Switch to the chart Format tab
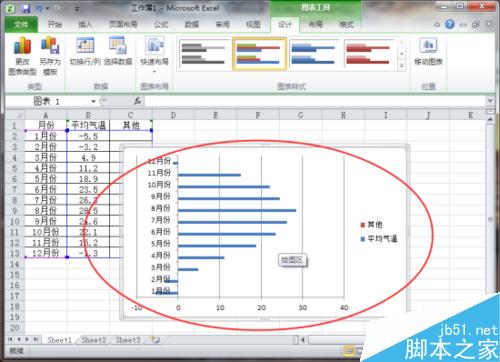500x362 pixels. point(346,24)
